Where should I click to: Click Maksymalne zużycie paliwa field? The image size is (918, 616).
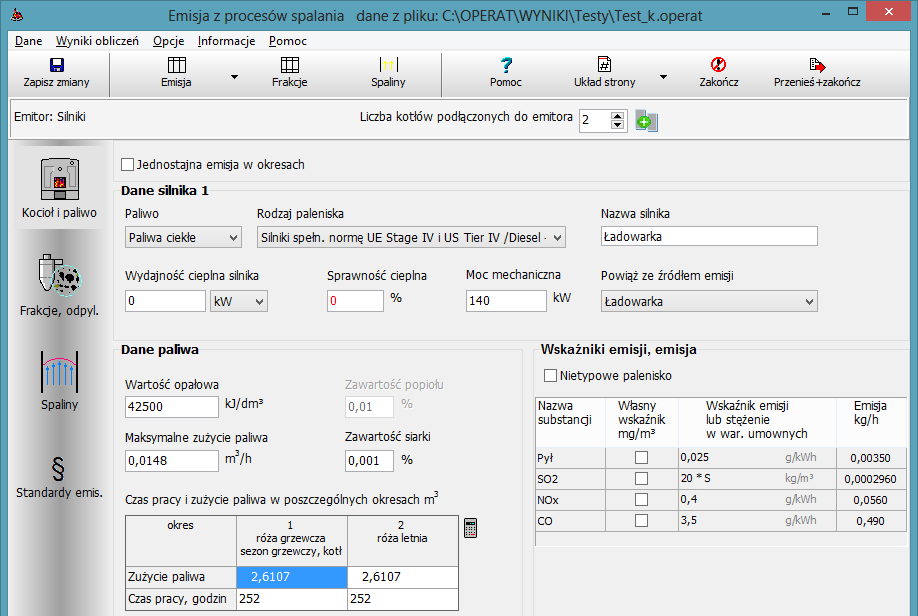tap(172, 461)
